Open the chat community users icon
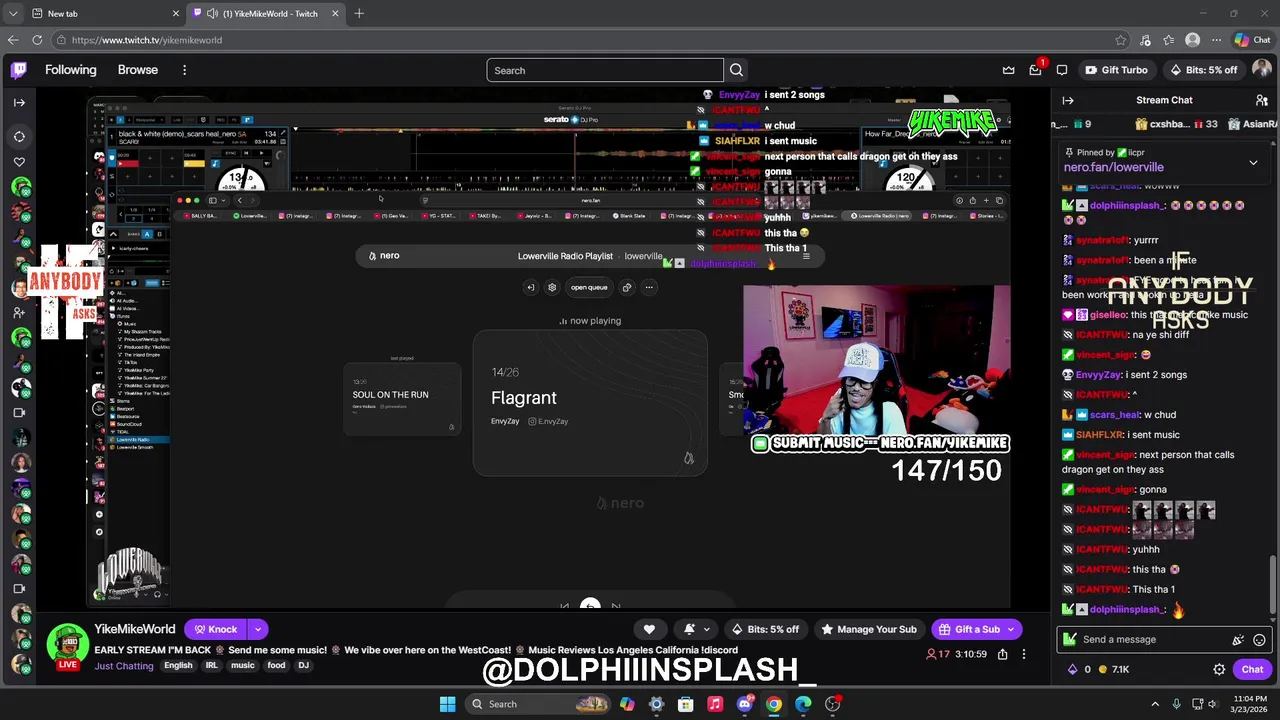The height and width of the screenshot is (720, 1280). [x=1261, y=100]
